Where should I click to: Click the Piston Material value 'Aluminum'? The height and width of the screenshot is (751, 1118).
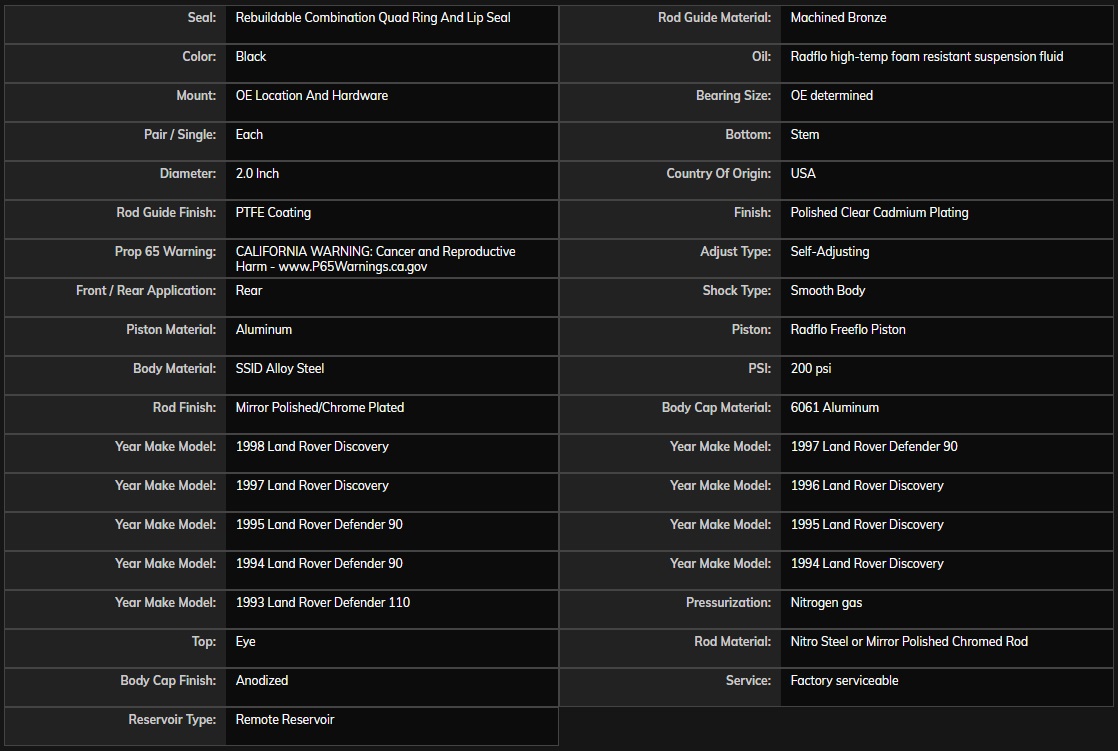click(x=264, y=329)
